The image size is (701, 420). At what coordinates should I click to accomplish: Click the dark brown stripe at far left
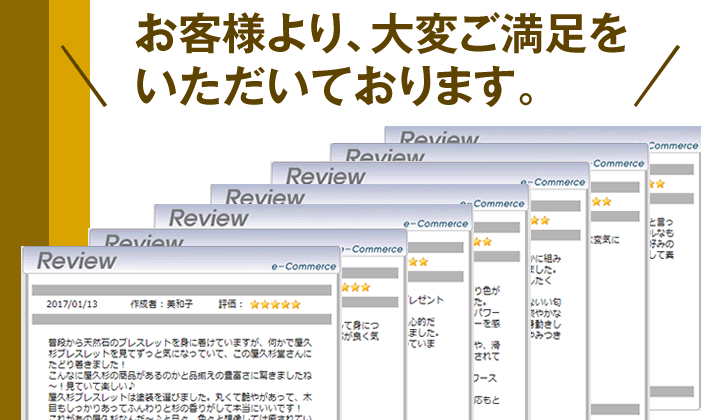point(23,120)
